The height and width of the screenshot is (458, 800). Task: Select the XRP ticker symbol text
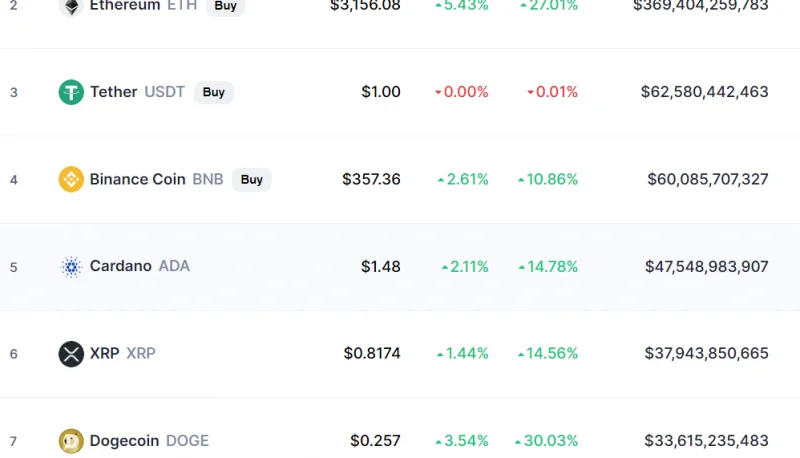141,353
